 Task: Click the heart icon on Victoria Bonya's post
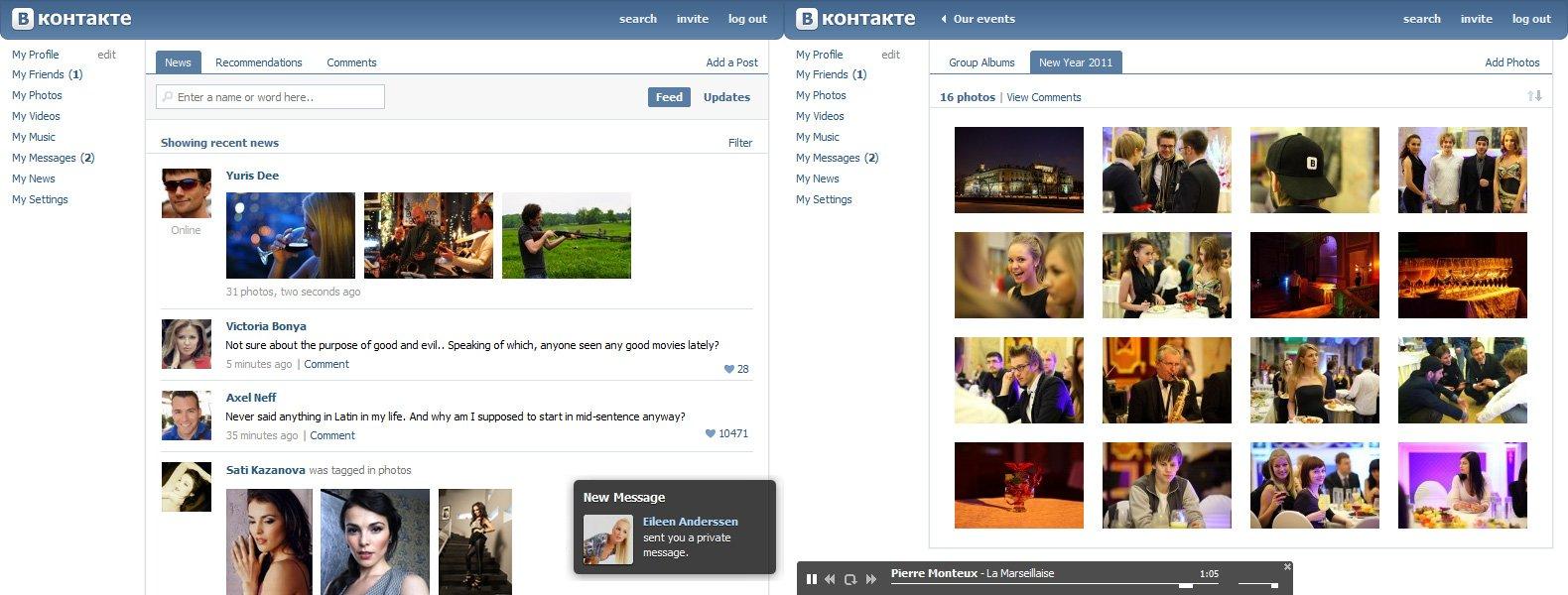pos(729,369)
